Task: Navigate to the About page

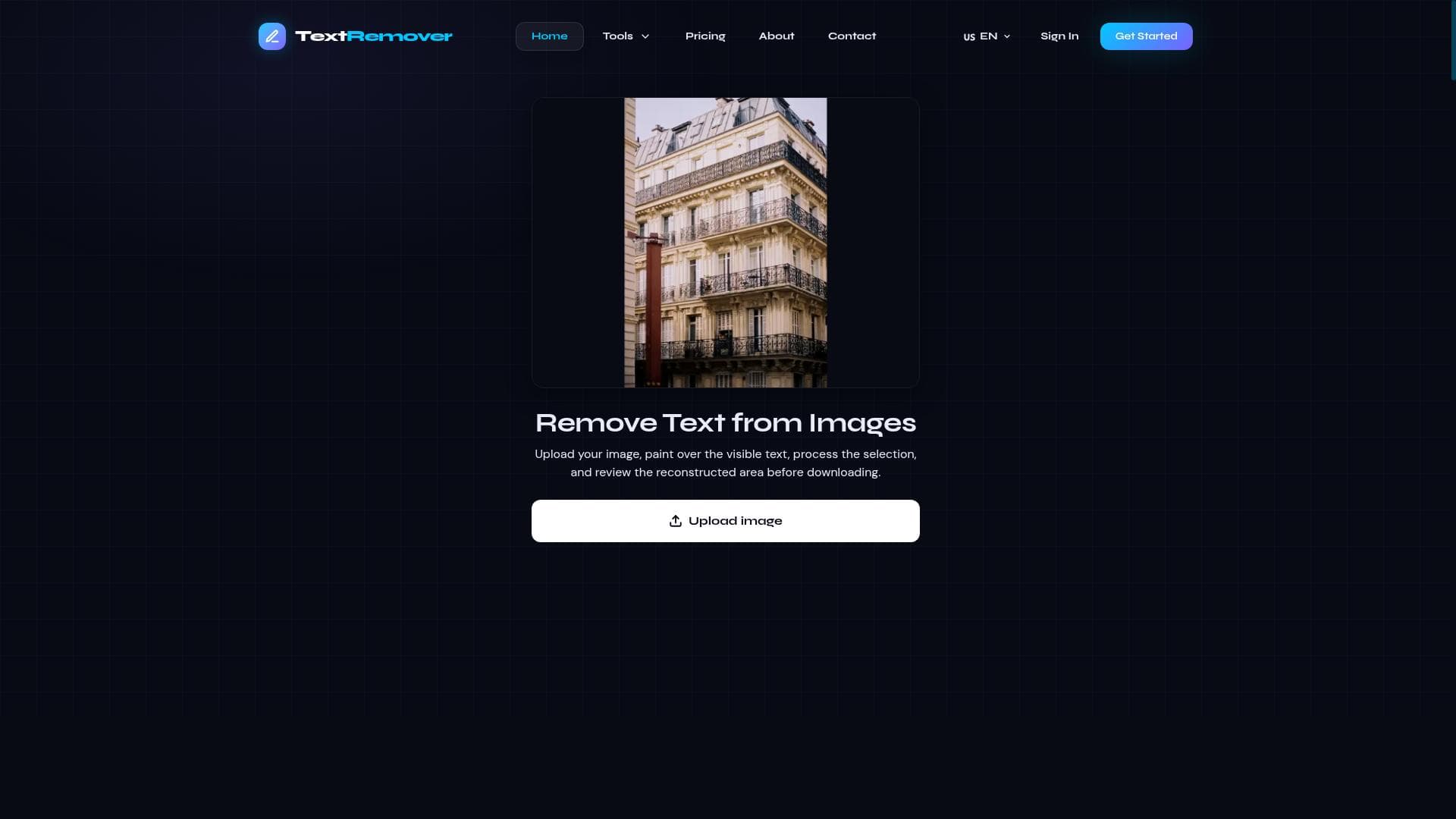Action: pos(777,36)
